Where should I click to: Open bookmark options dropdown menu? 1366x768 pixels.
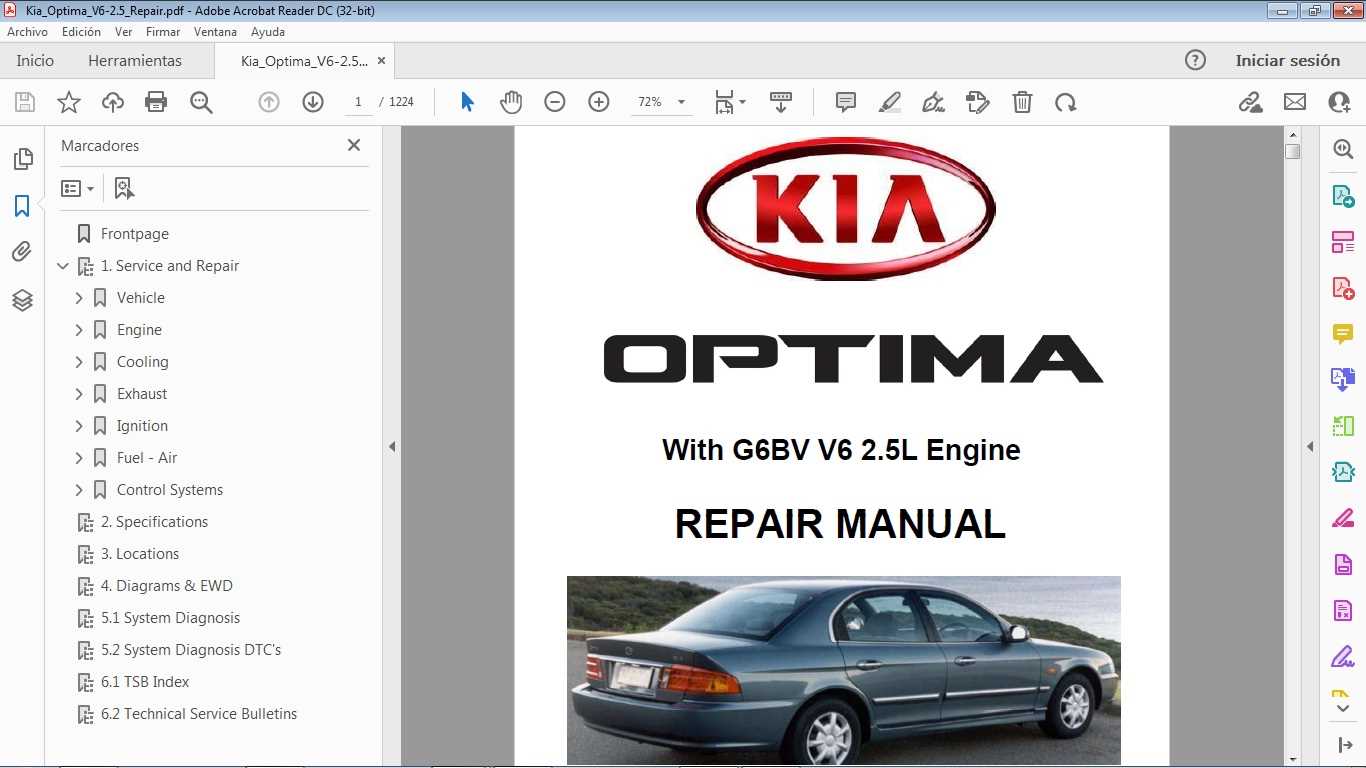(78, 188)
